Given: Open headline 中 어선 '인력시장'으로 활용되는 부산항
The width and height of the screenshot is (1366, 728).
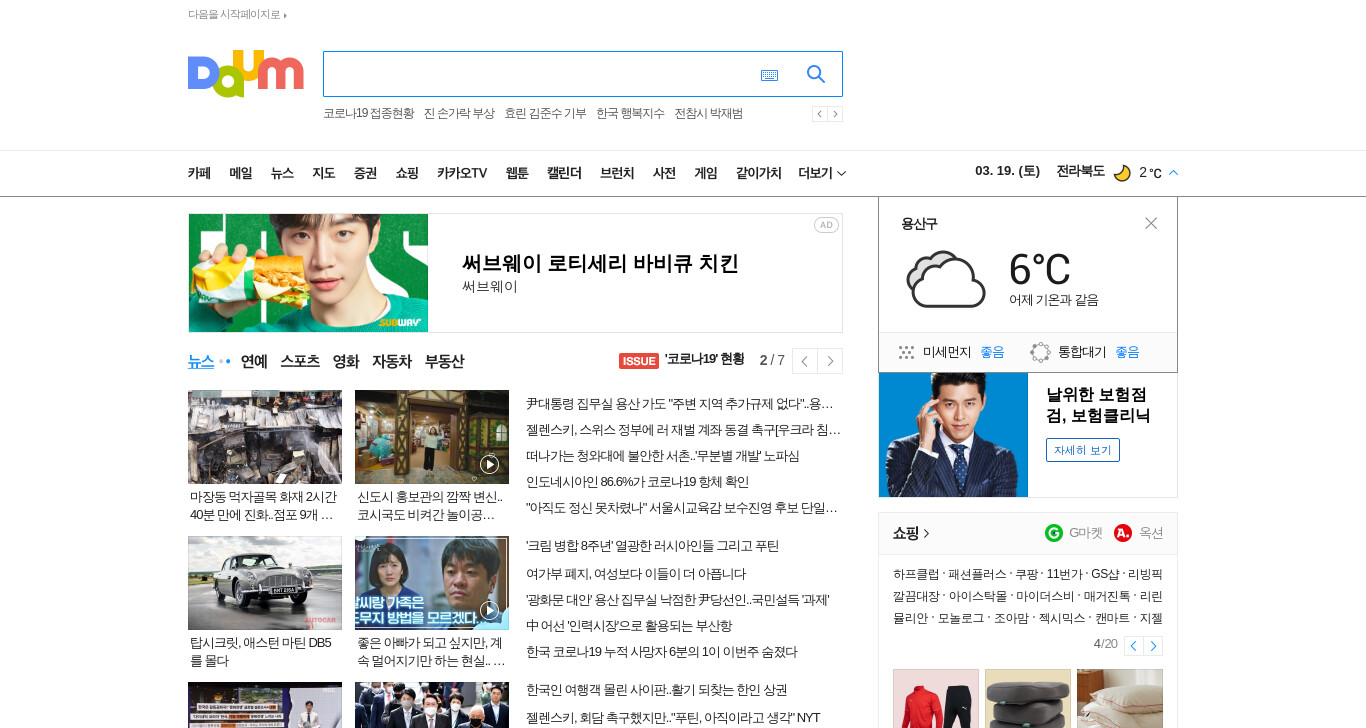Looking at the screenshot, I should point(629,626).
